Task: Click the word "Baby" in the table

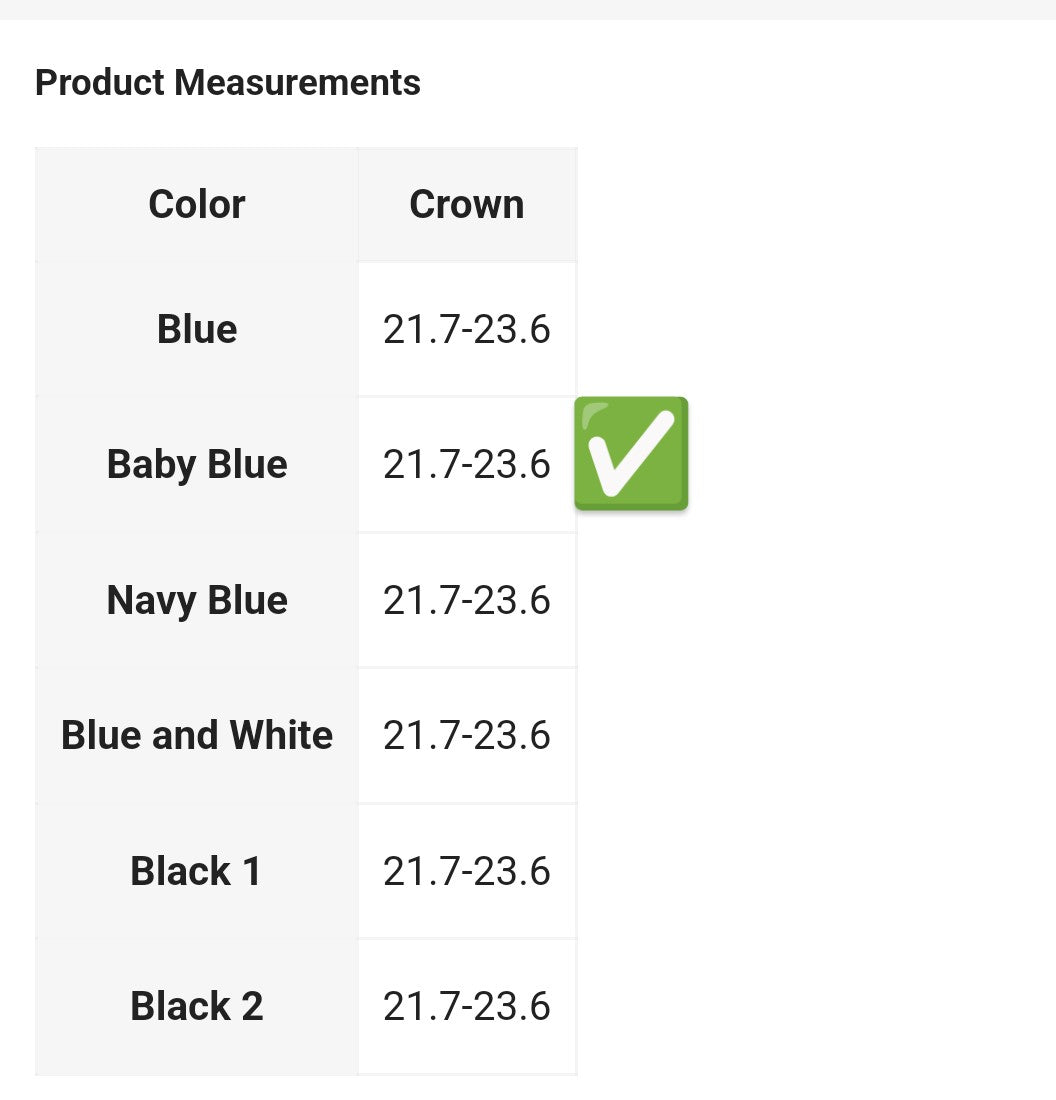Action: (151, 465)
